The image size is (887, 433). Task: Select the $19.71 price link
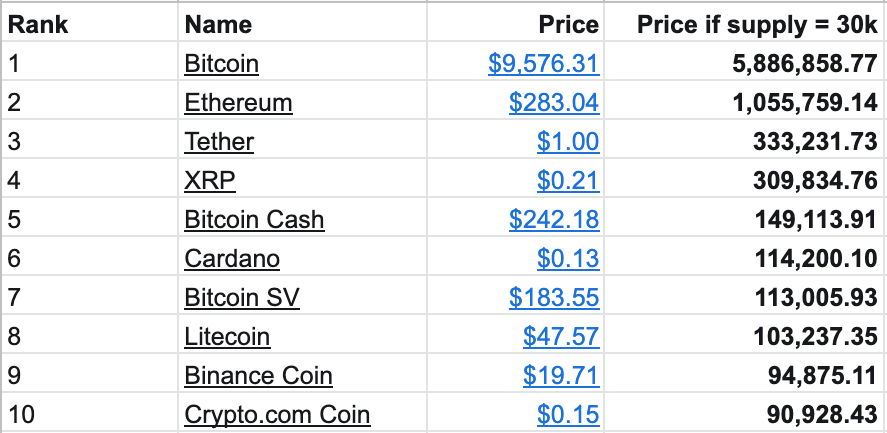[x=561, y=376]
